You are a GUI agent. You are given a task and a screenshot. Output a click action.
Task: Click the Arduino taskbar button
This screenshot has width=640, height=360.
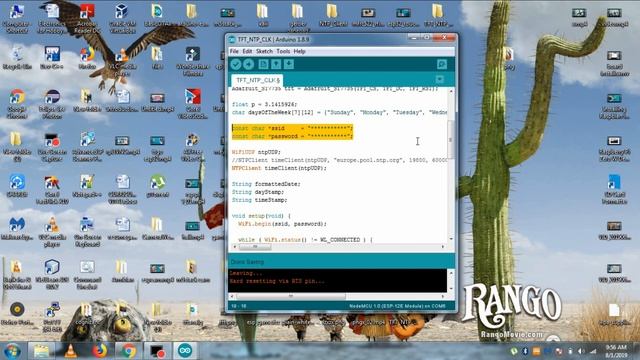(185, 351)
